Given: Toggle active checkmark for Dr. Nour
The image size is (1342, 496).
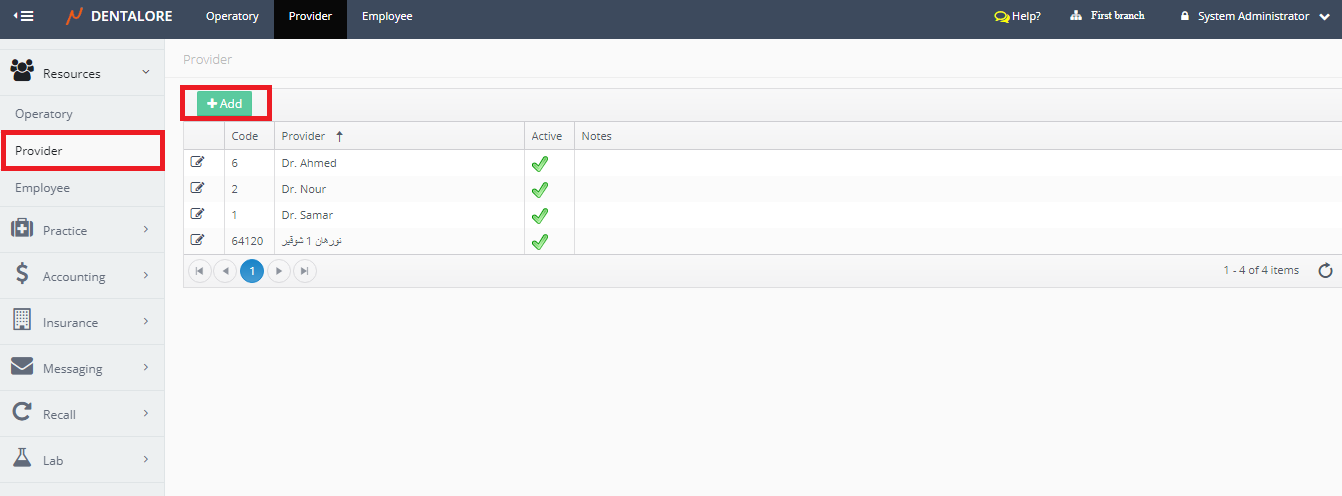Looking at the screenshot, I should pos(539,189).
